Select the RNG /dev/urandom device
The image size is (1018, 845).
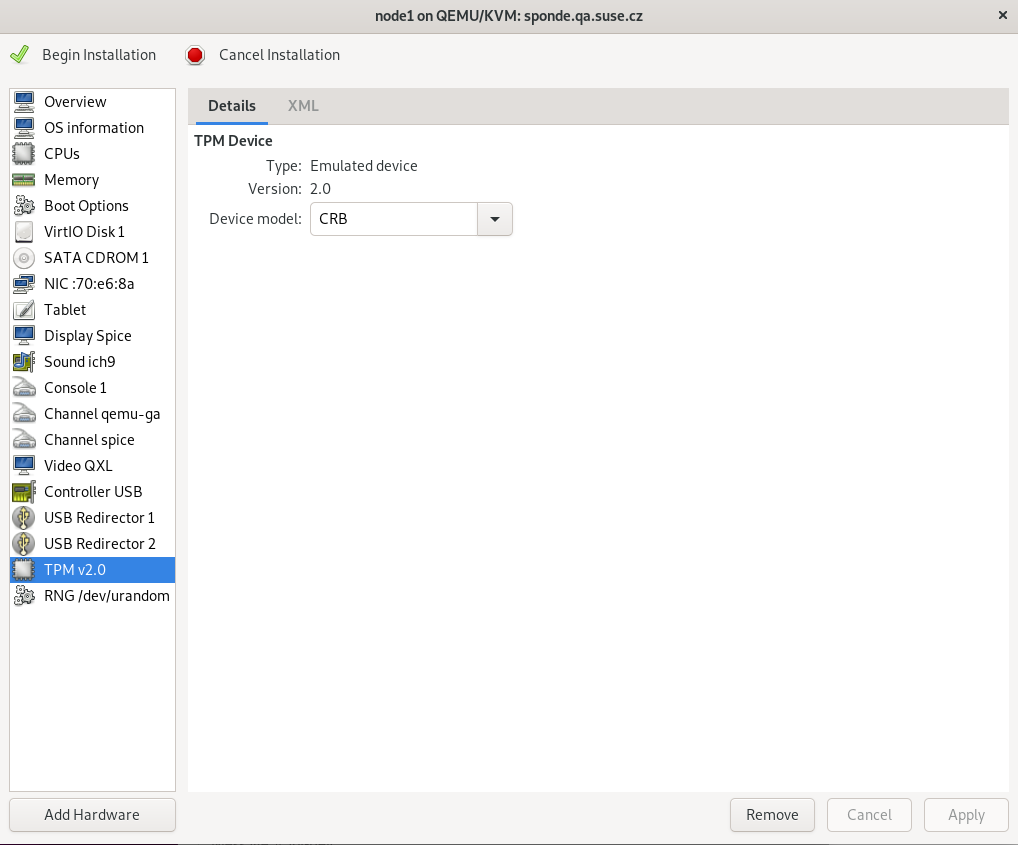[106, 595]
